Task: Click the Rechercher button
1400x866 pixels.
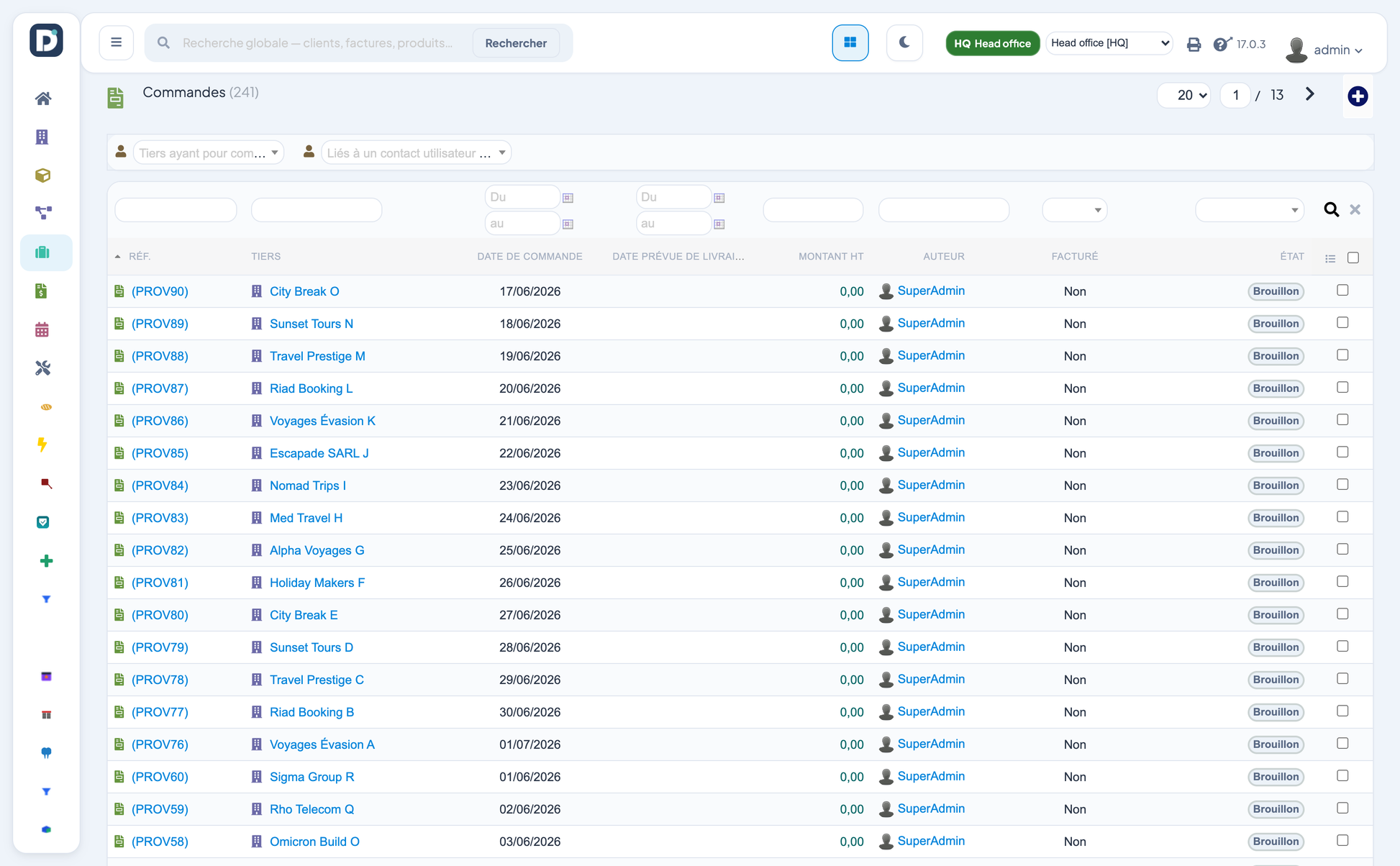Action: click(x=516, y=43)
